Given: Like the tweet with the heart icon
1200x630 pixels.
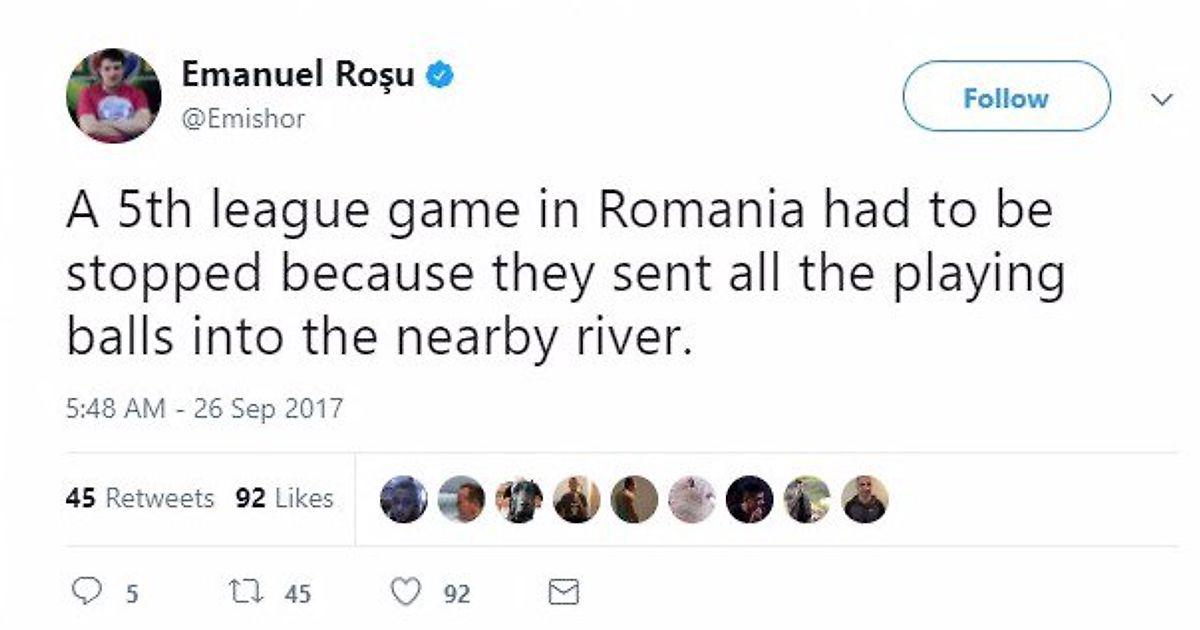Looking at the screenshot, I should coord(406,593).
